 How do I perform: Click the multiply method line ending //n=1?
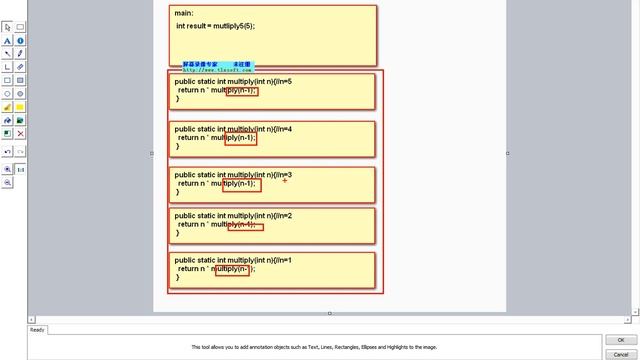pyautogui.click(x=233, y=260)
